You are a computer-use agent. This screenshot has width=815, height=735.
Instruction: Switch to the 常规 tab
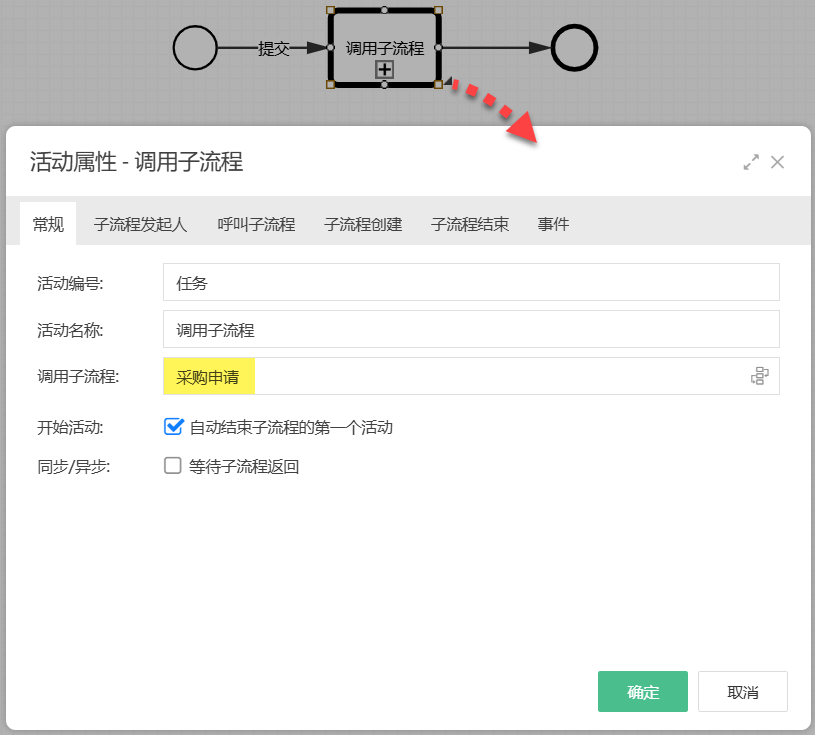48,224
